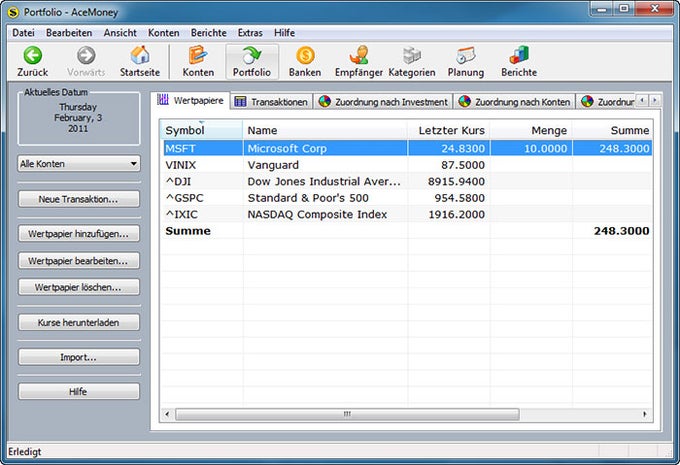
Task: Open the Konten menu in menu bar
Action: tap(163, 33)
